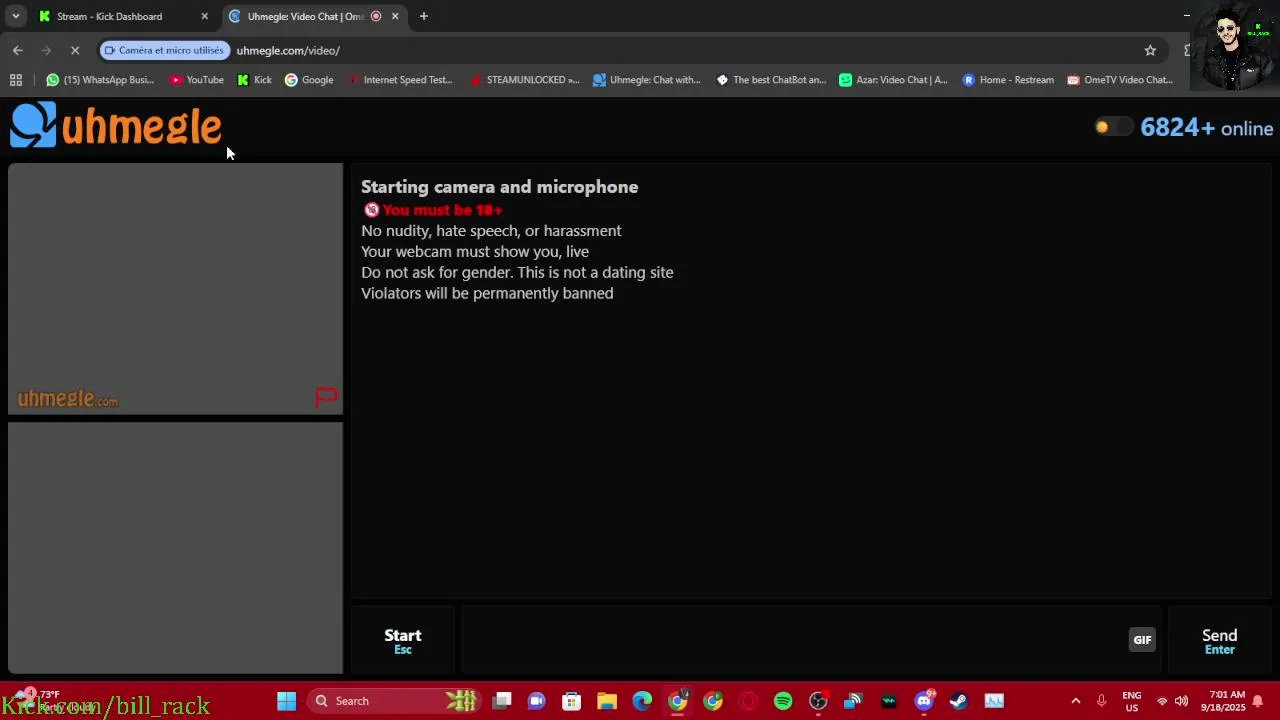Open Discord from taskbar
1280x720 pixels.
click(924, 701)
